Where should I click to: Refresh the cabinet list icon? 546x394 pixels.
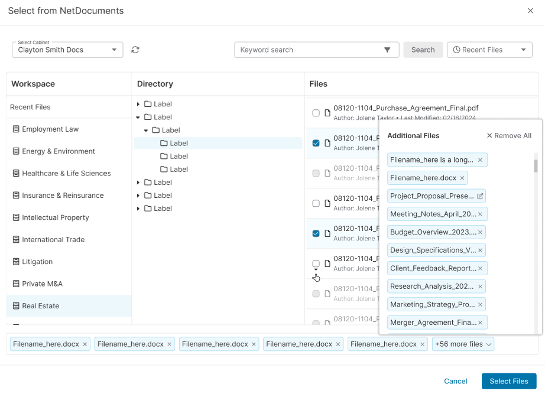pyautogui.click(x=135, y=50)
